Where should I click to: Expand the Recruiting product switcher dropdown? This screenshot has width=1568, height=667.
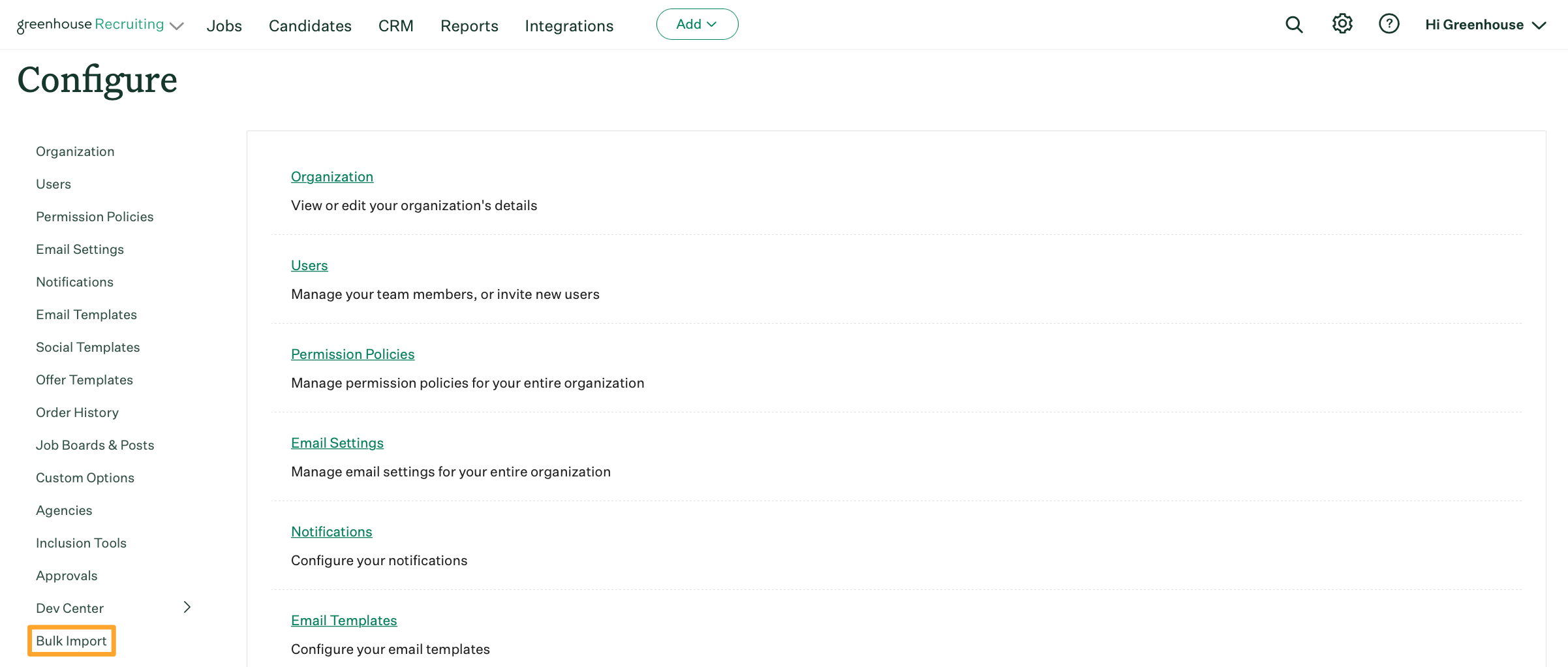176,26
